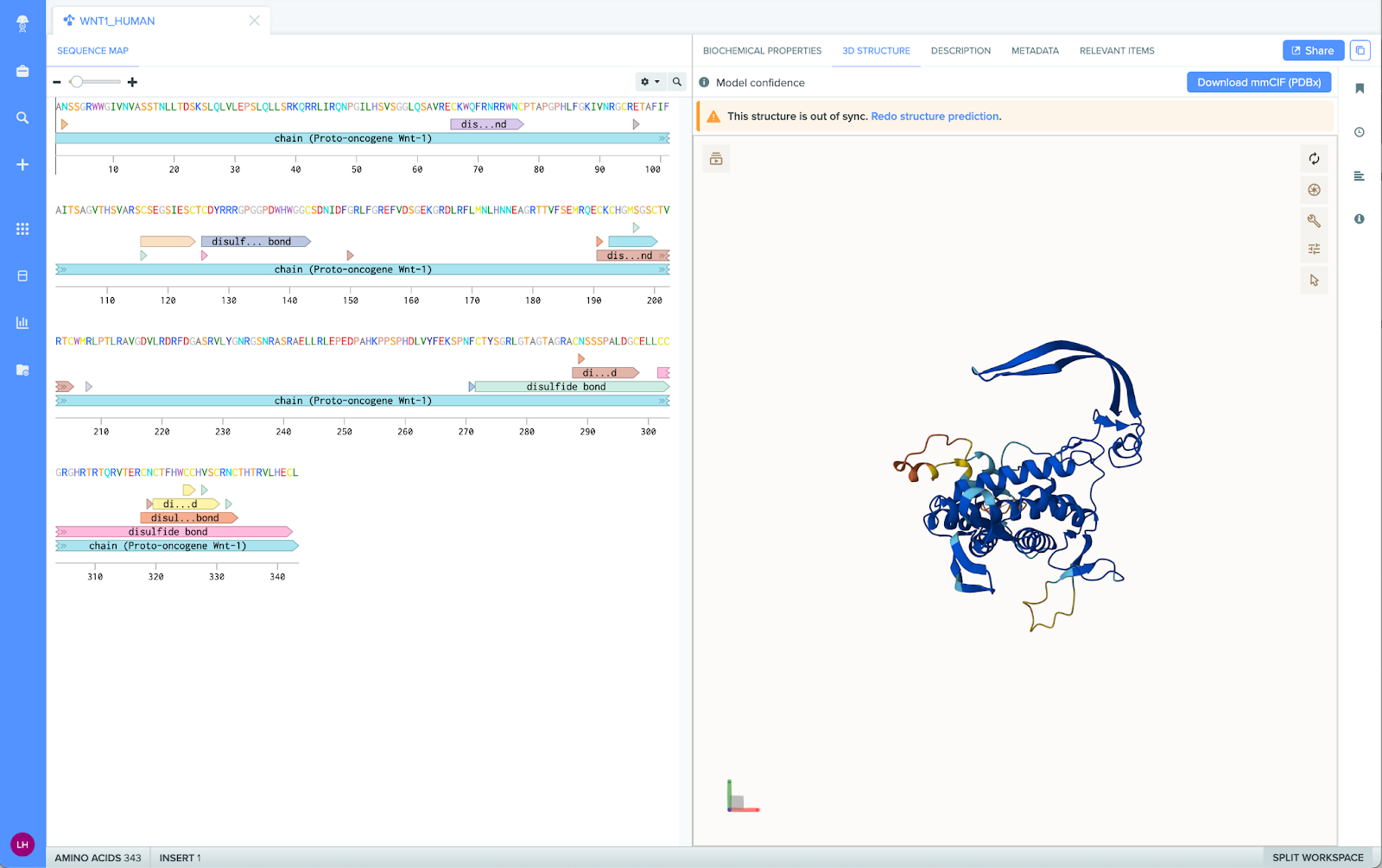Toggle selection mode with the cursor icon

1314,279
